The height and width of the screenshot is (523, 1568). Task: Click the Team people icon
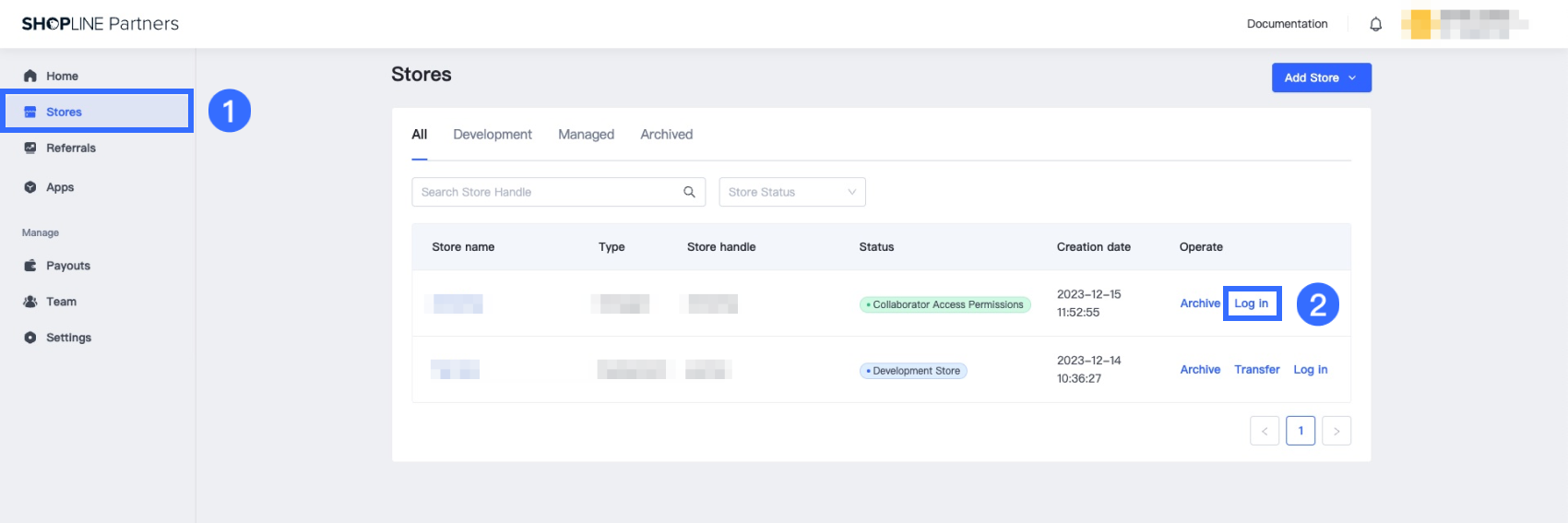pyautogui.click(x=30, y=302)
